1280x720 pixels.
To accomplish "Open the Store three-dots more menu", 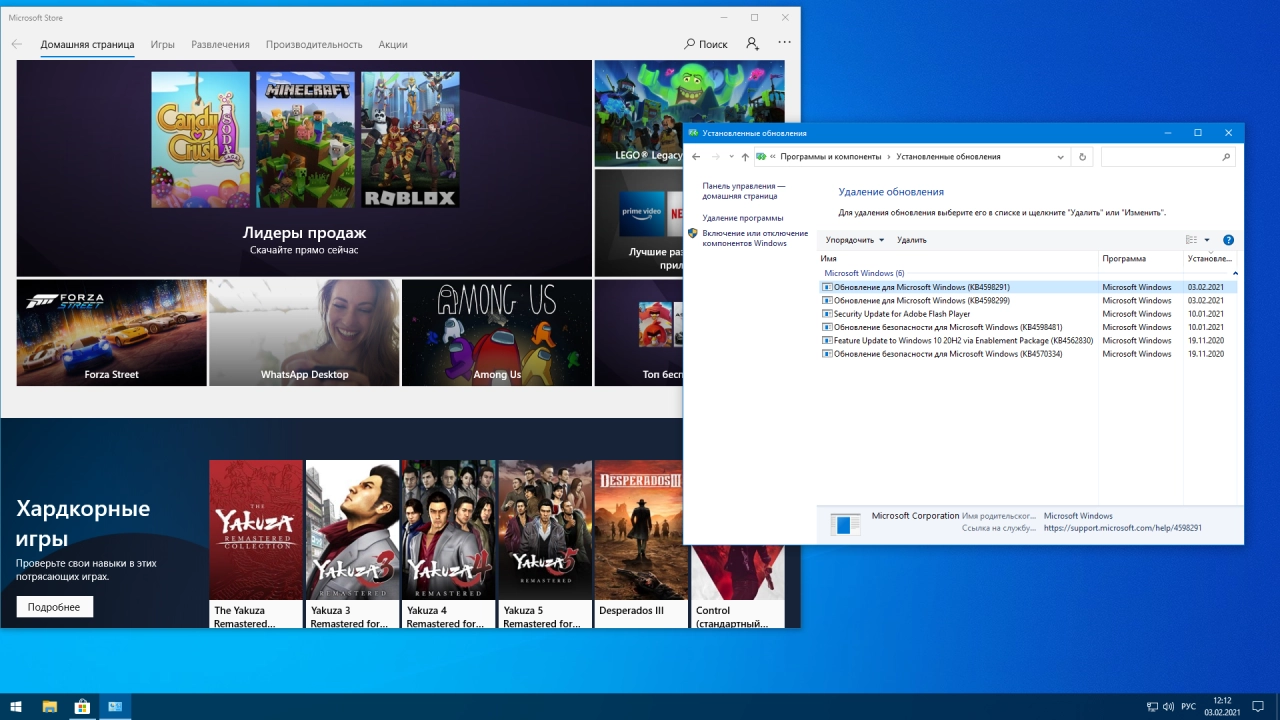I will (x=784, y=43).
